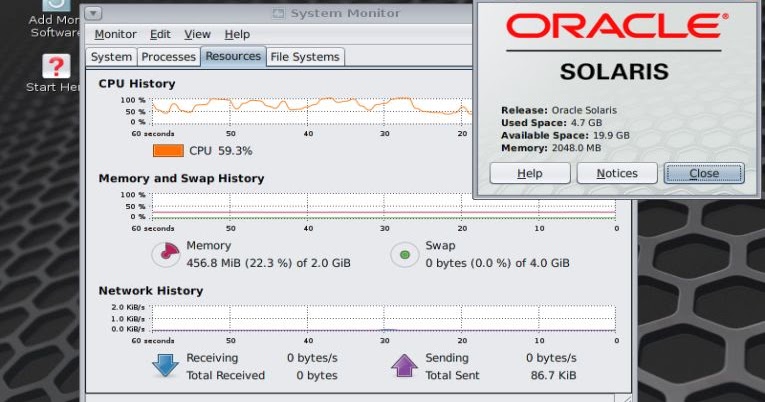
Task: Click the Swap pie chart color icon
Action: coord(404,255)
